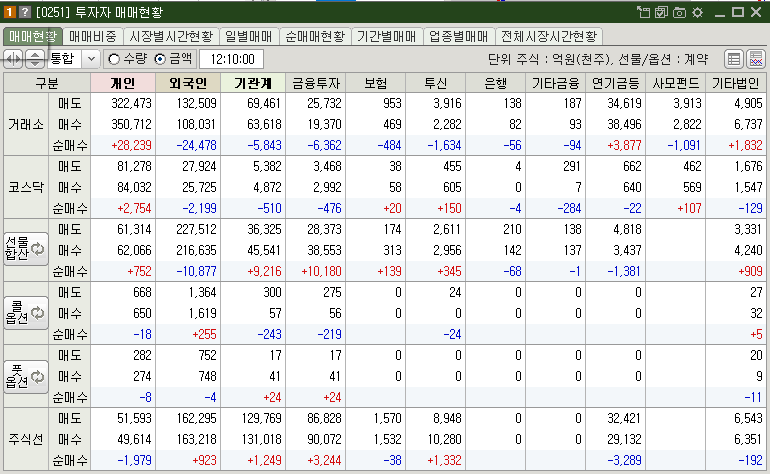
Task: Click the 은행 column header
Action: (495, 83)
